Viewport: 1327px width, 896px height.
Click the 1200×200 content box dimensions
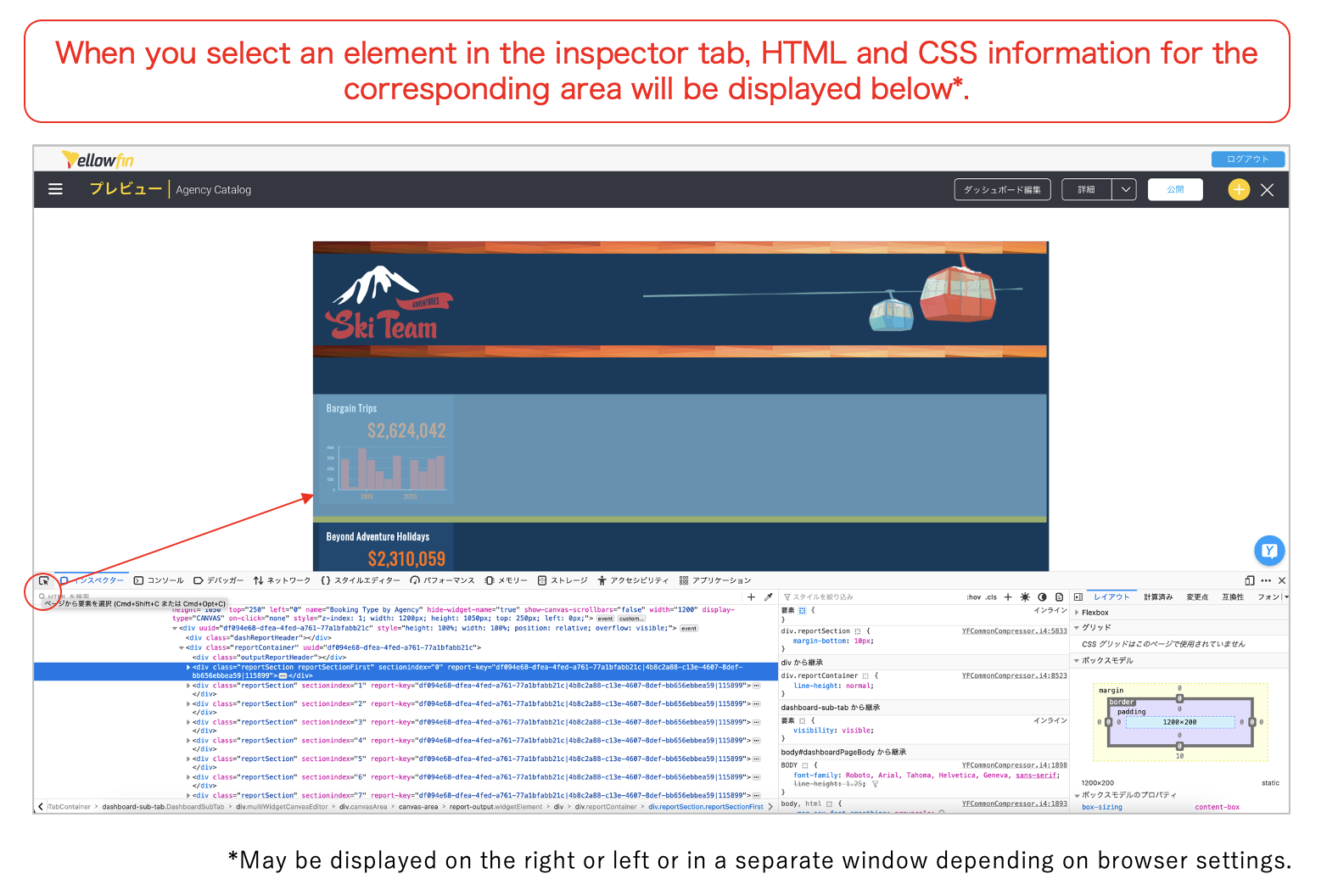tap(1179, 722)
